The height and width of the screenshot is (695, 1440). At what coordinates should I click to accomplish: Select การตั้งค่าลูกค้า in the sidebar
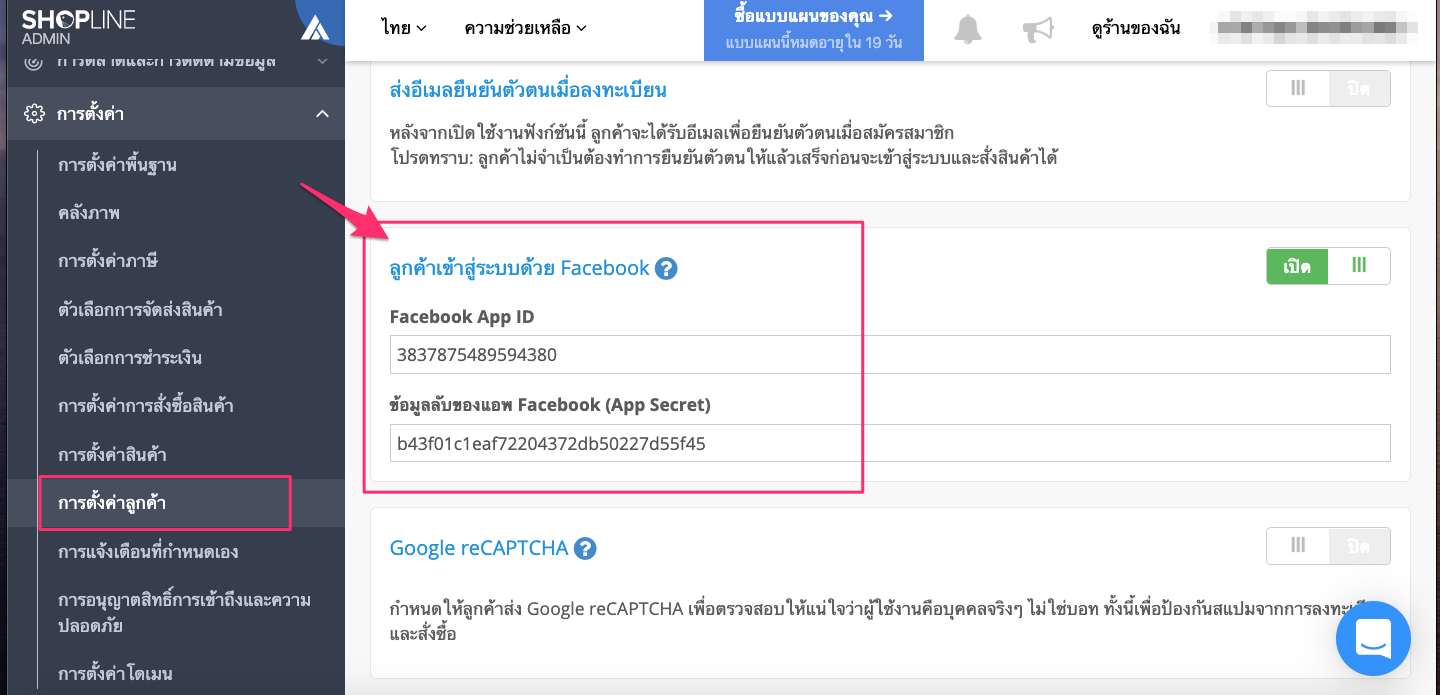pos(112,503)
